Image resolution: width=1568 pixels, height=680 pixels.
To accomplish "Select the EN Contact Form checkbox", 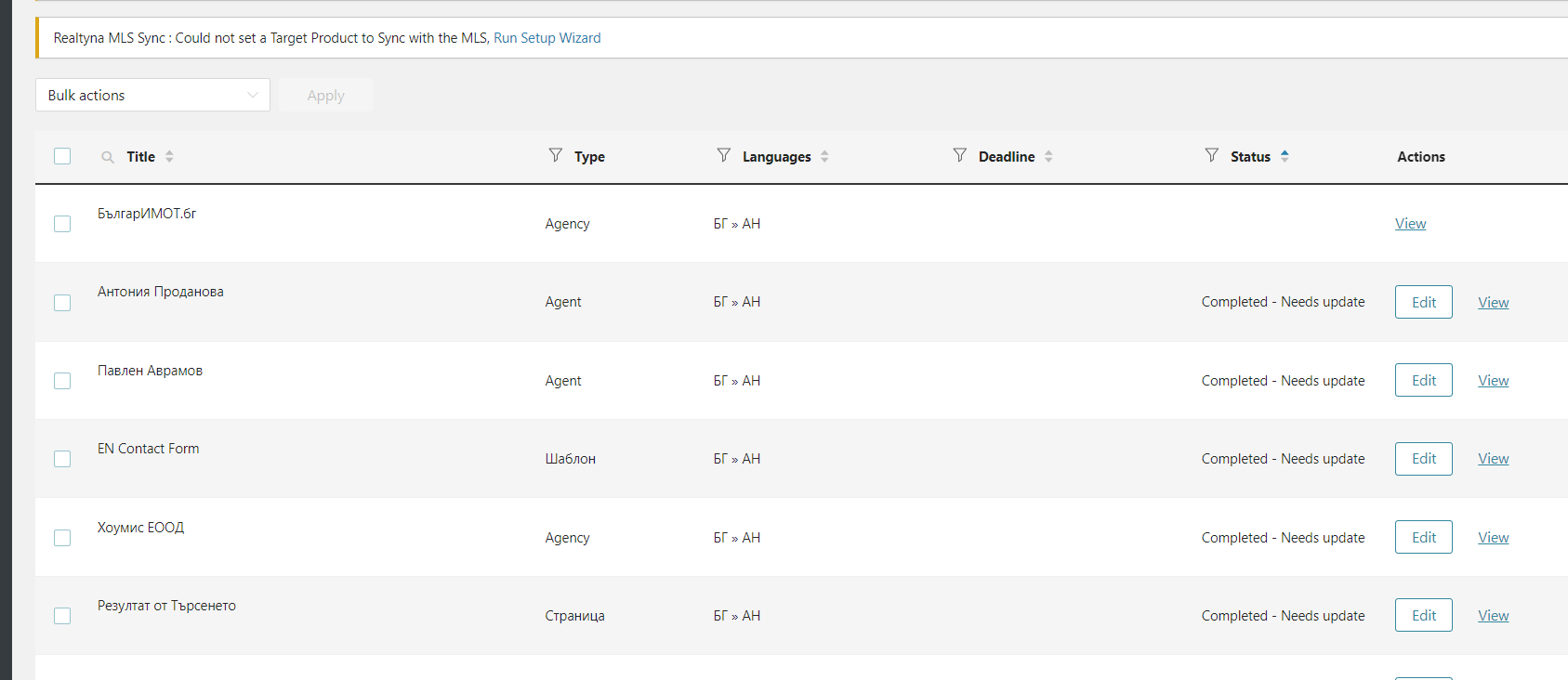I will [62, 459].
